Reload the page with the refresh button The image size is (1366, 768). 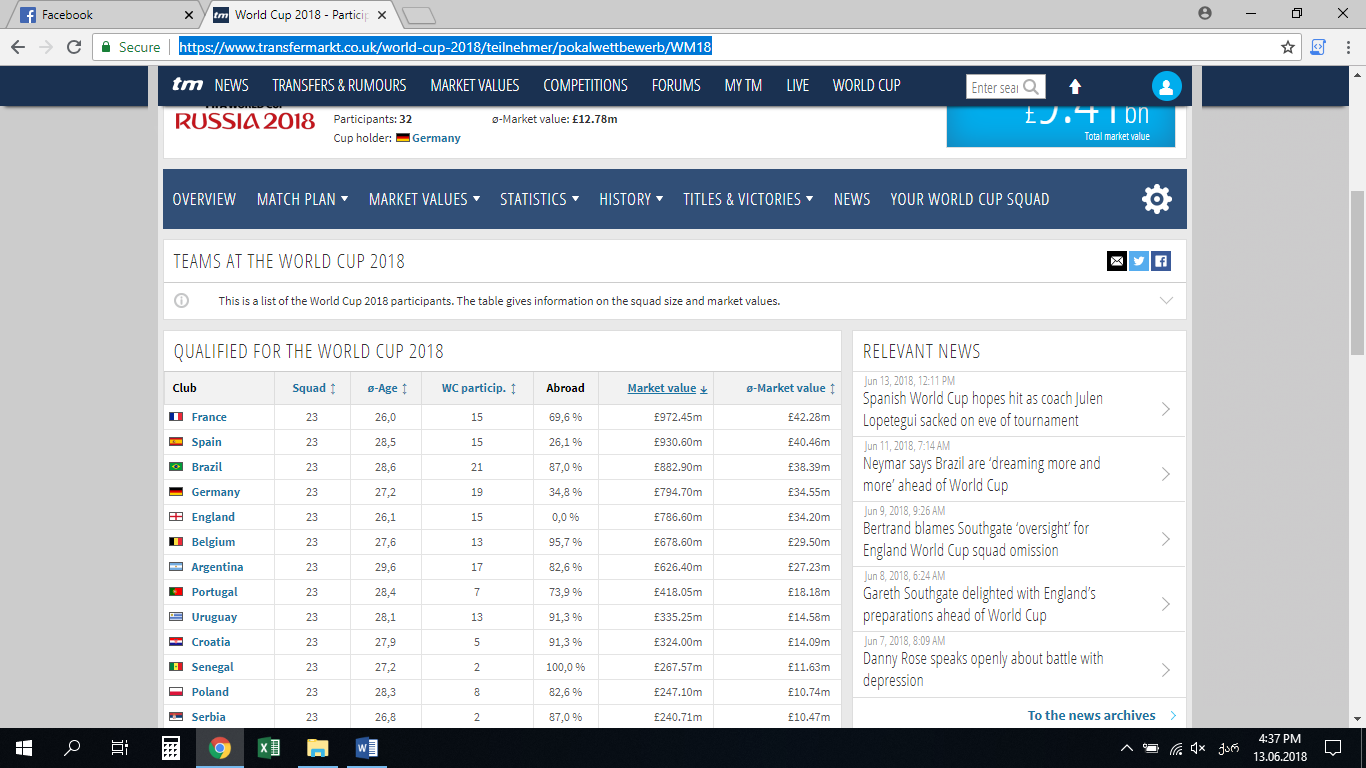point(74,47)
